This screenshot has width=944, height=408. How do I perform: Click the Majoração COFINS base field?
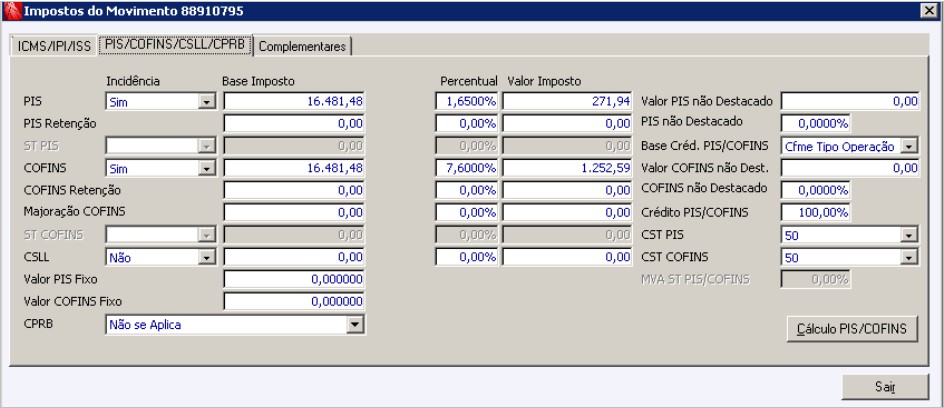[294, 213]
